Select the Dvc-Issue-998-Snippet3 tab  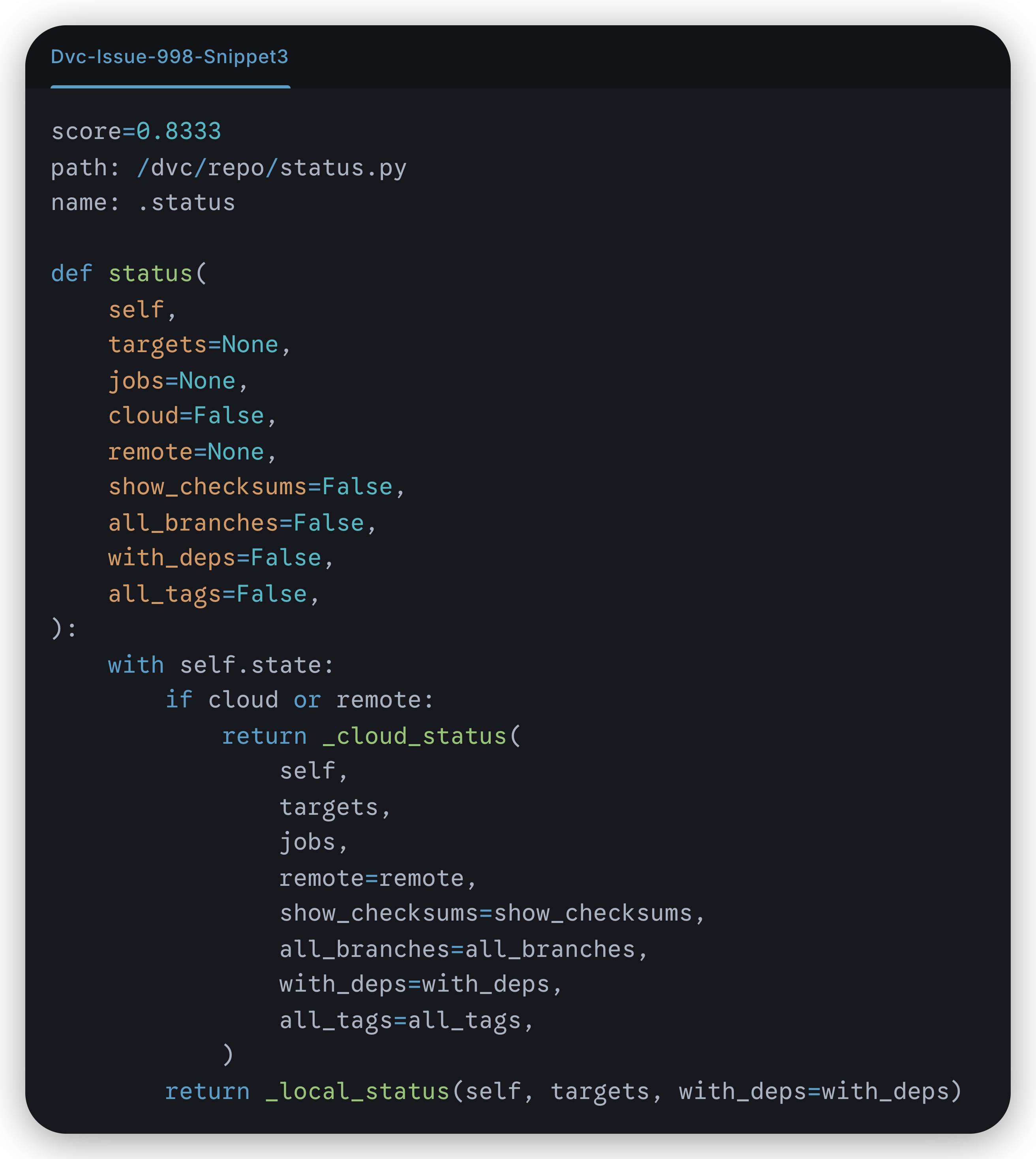[170, 57]
